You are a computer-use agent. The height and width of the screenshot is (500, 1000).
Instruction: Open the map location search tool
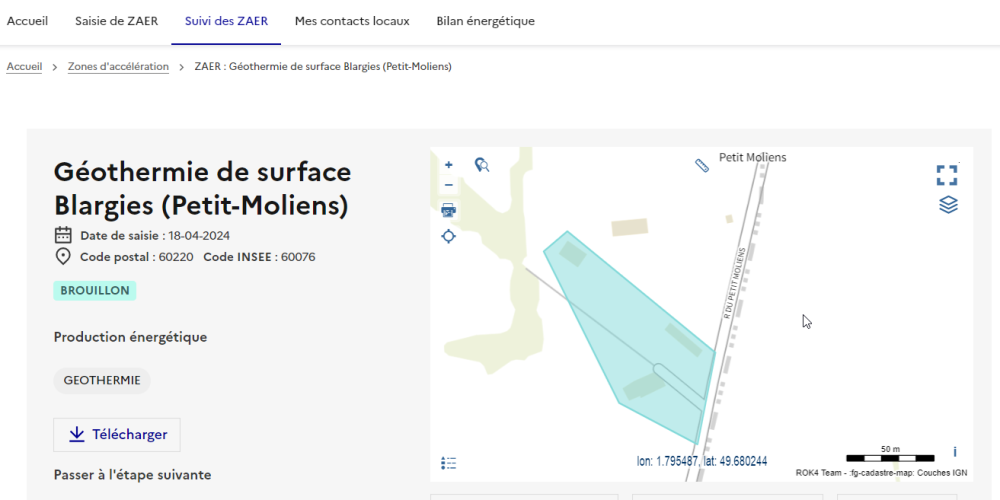point(482,164)
